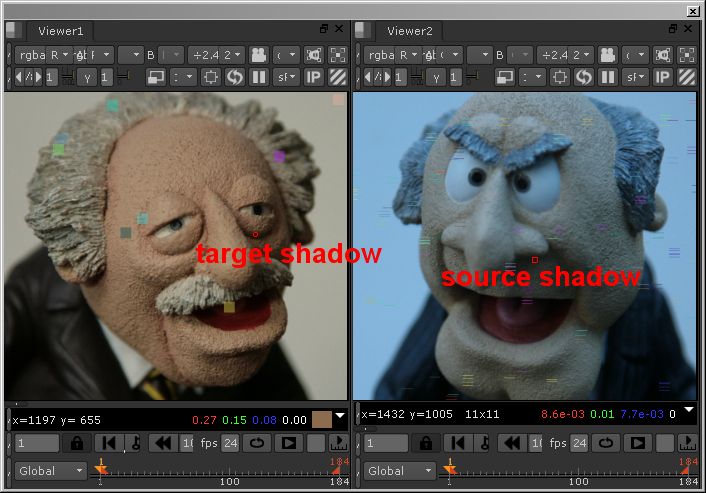
Task: Click Viewer1 flipbook ruler-arrow icon
Action: pos(339,443)
